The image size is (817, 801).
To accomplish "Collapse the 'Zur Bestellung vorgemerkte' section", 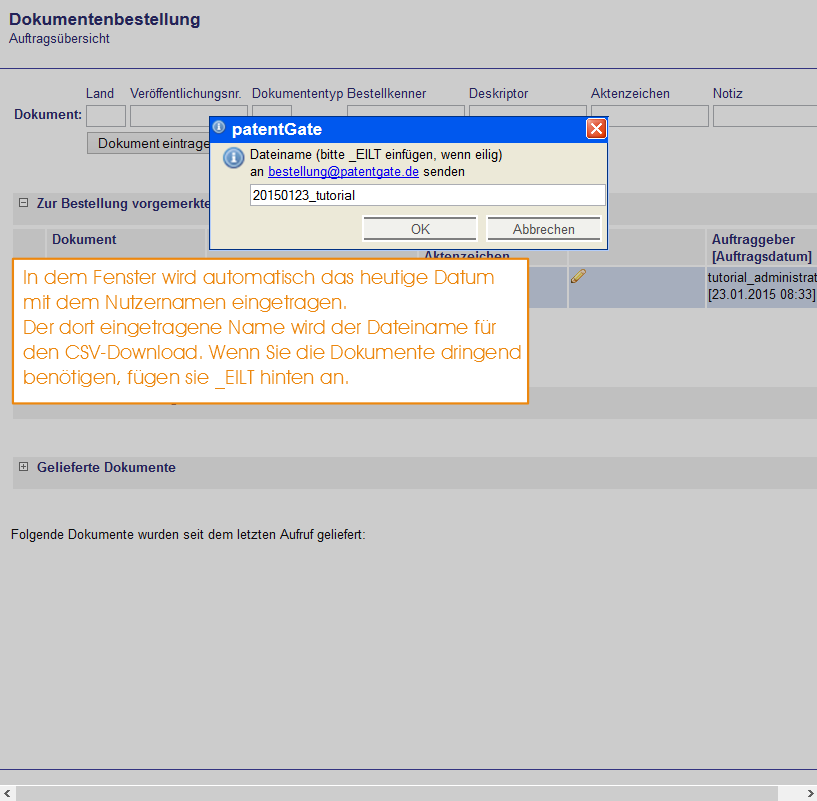I will click(x=23, y=203).
